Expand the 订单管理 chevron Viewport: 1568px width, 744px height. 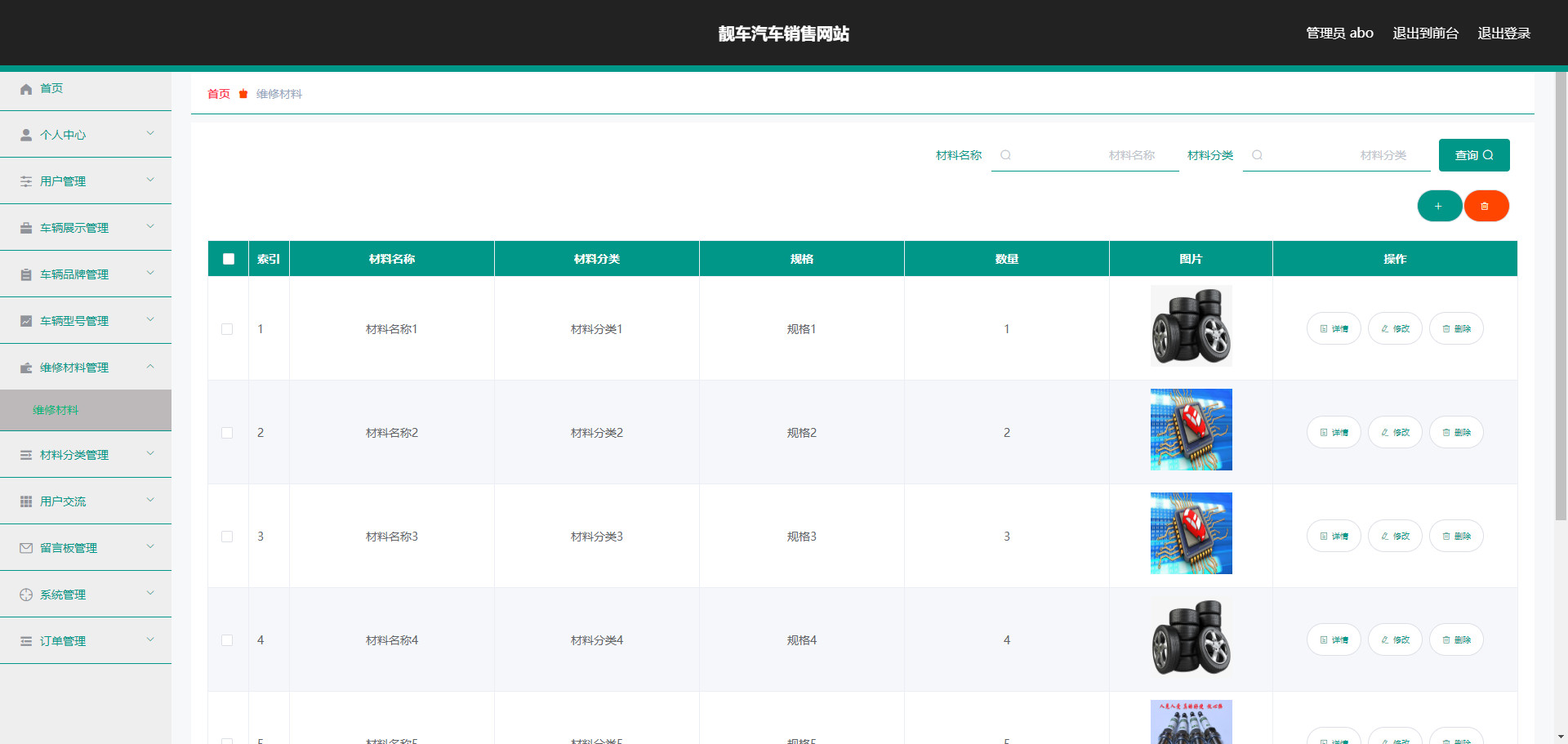150,639
